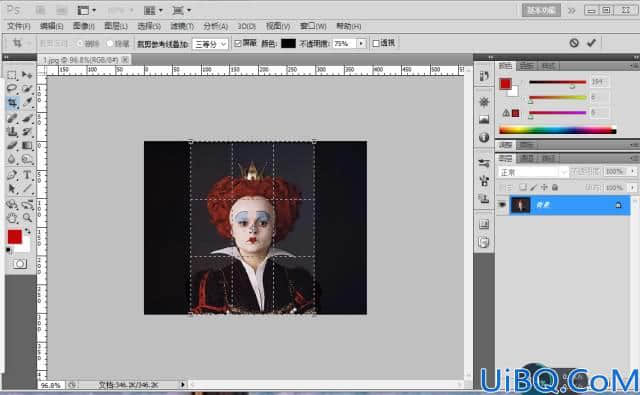Select the Clone Stamp tool

[12, 131]
